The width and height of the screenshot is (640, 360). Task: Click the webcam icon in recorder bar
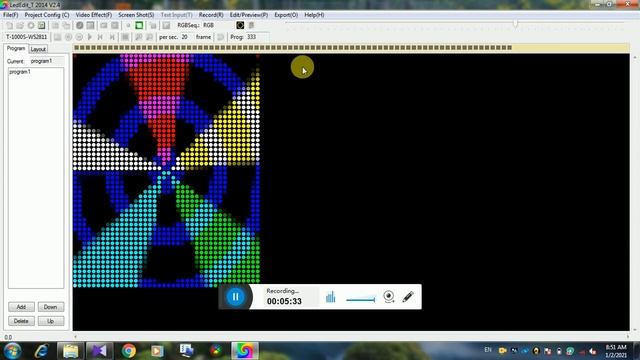coord(389,297)
